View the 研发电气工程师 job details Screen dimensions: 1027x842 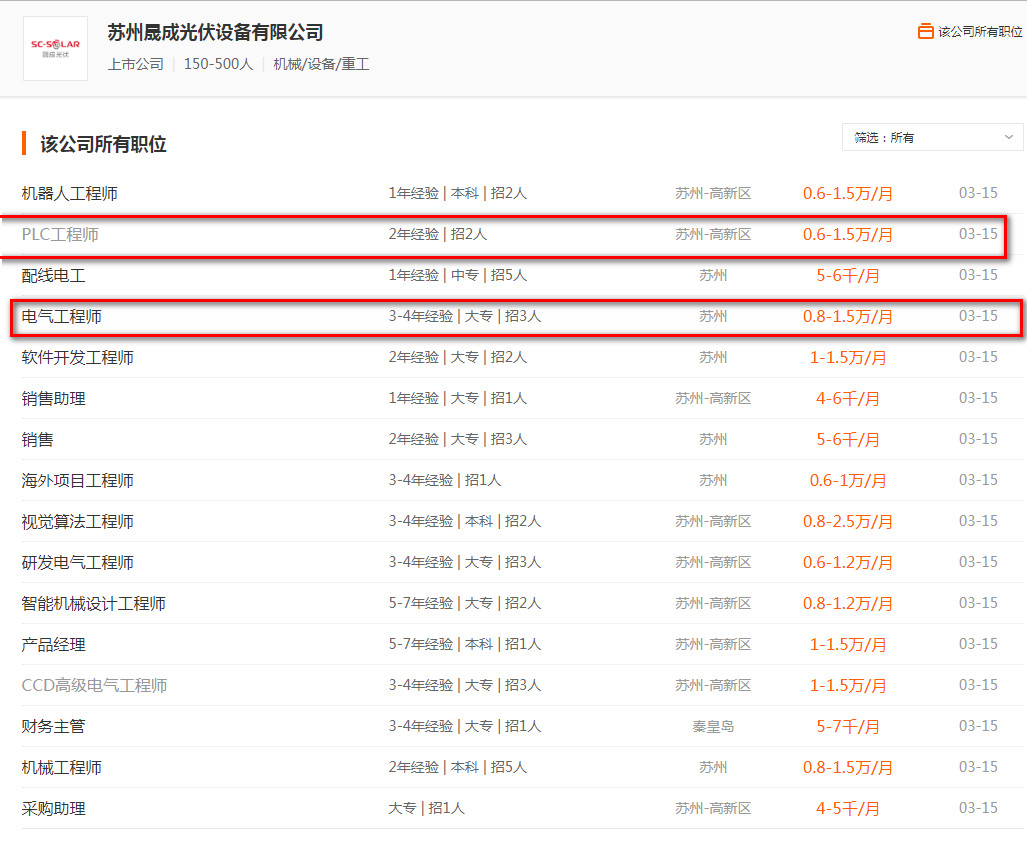78,563
